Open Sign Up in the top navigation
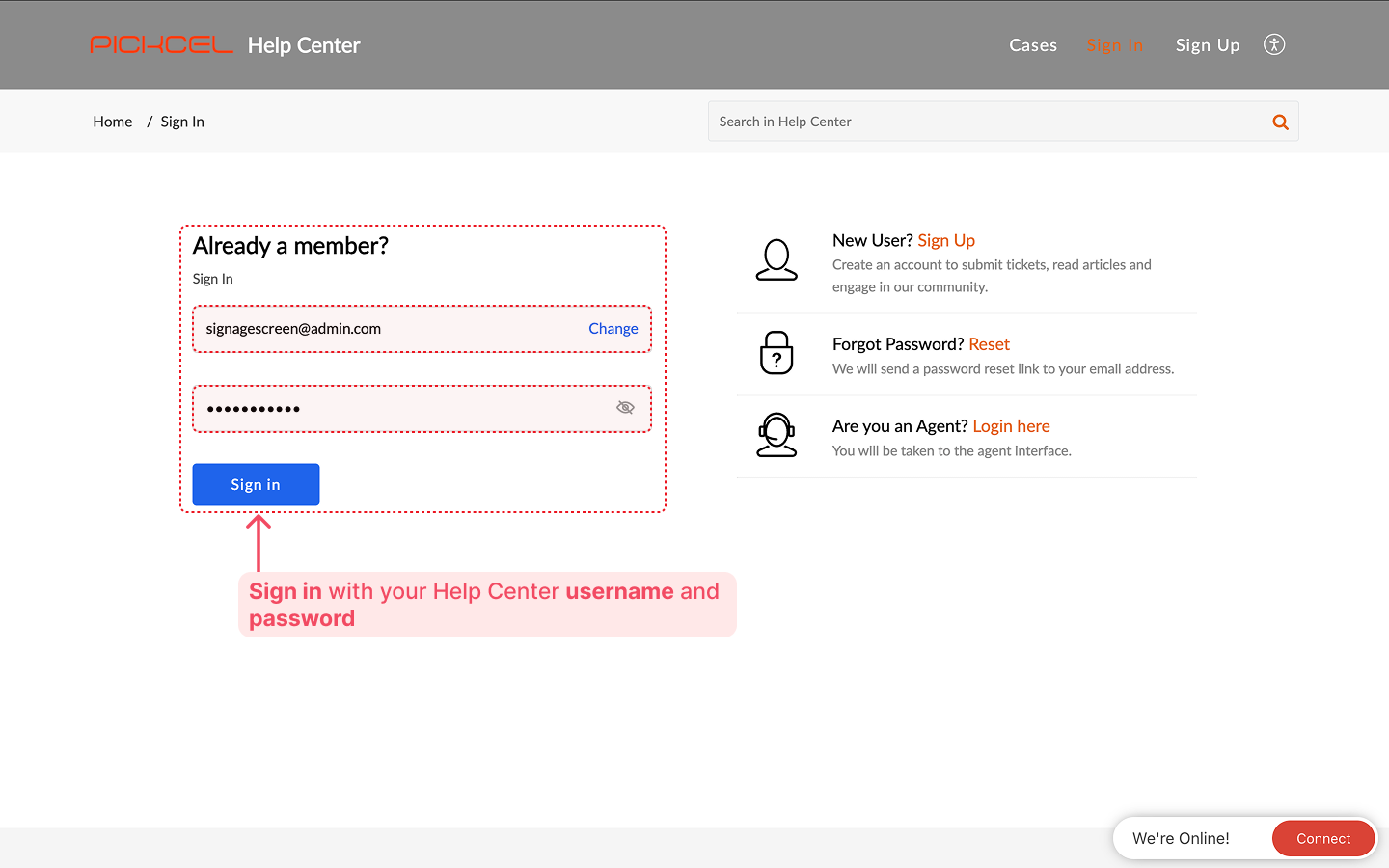This screenshot has width=1389, height=868. pyautogui.click(x=1207, y=45)
